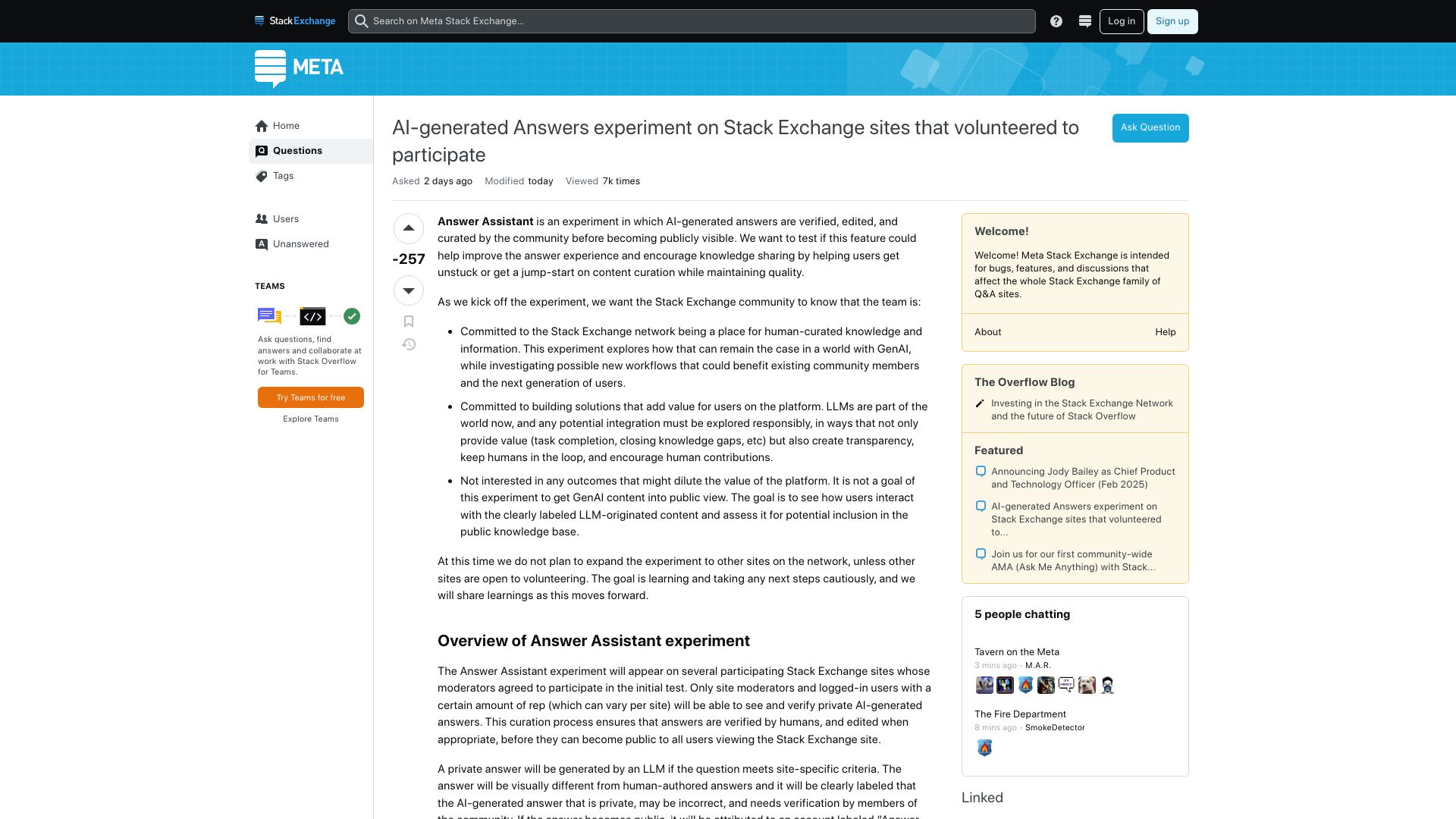This screenshot has height=819, width=1456.
Task: Bookmark this question
Action: coord(409,322)
